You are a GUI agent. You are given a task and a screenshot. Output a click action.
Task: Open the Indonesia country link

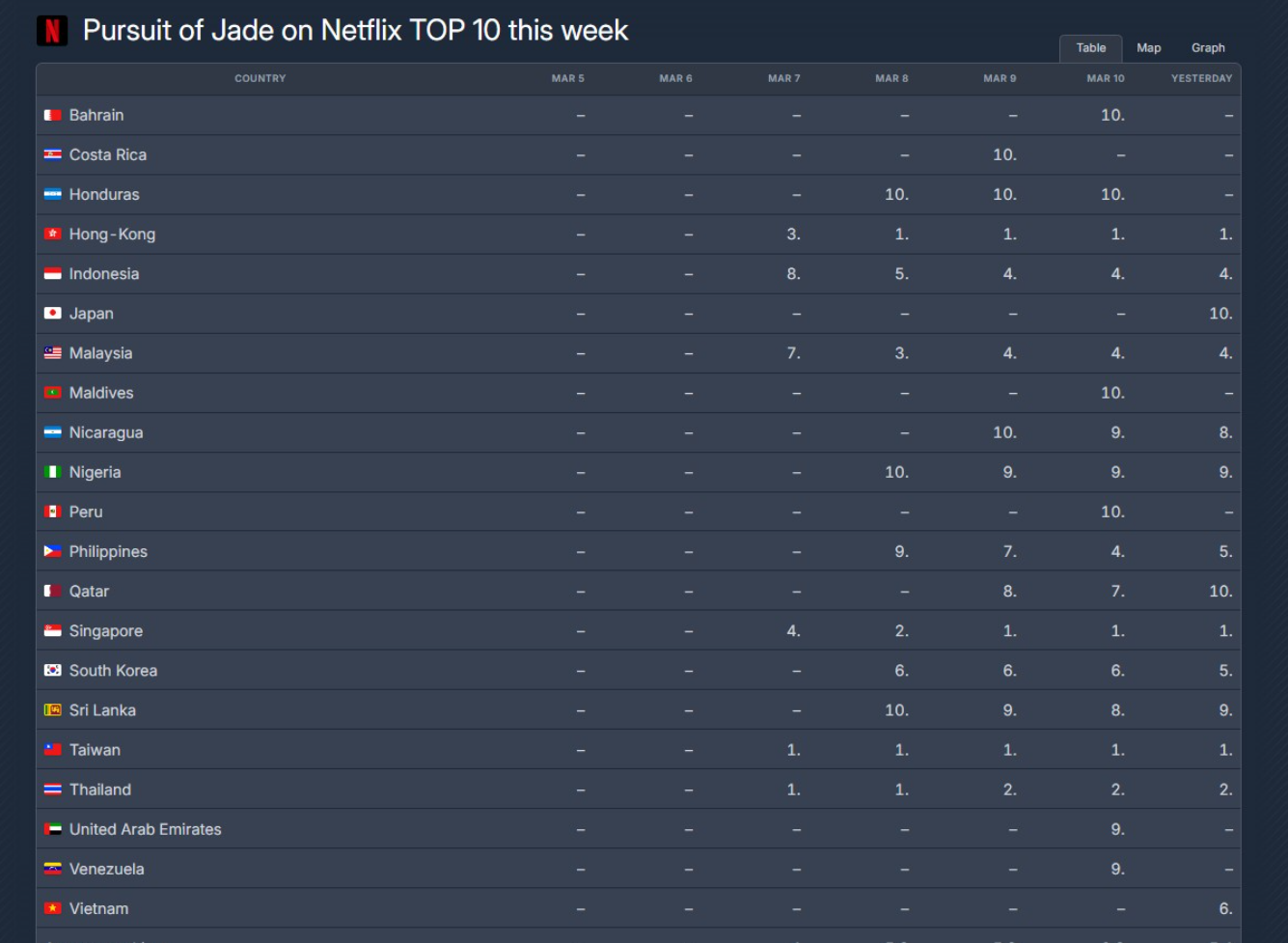pyautogui.click(x=104, y=274)
